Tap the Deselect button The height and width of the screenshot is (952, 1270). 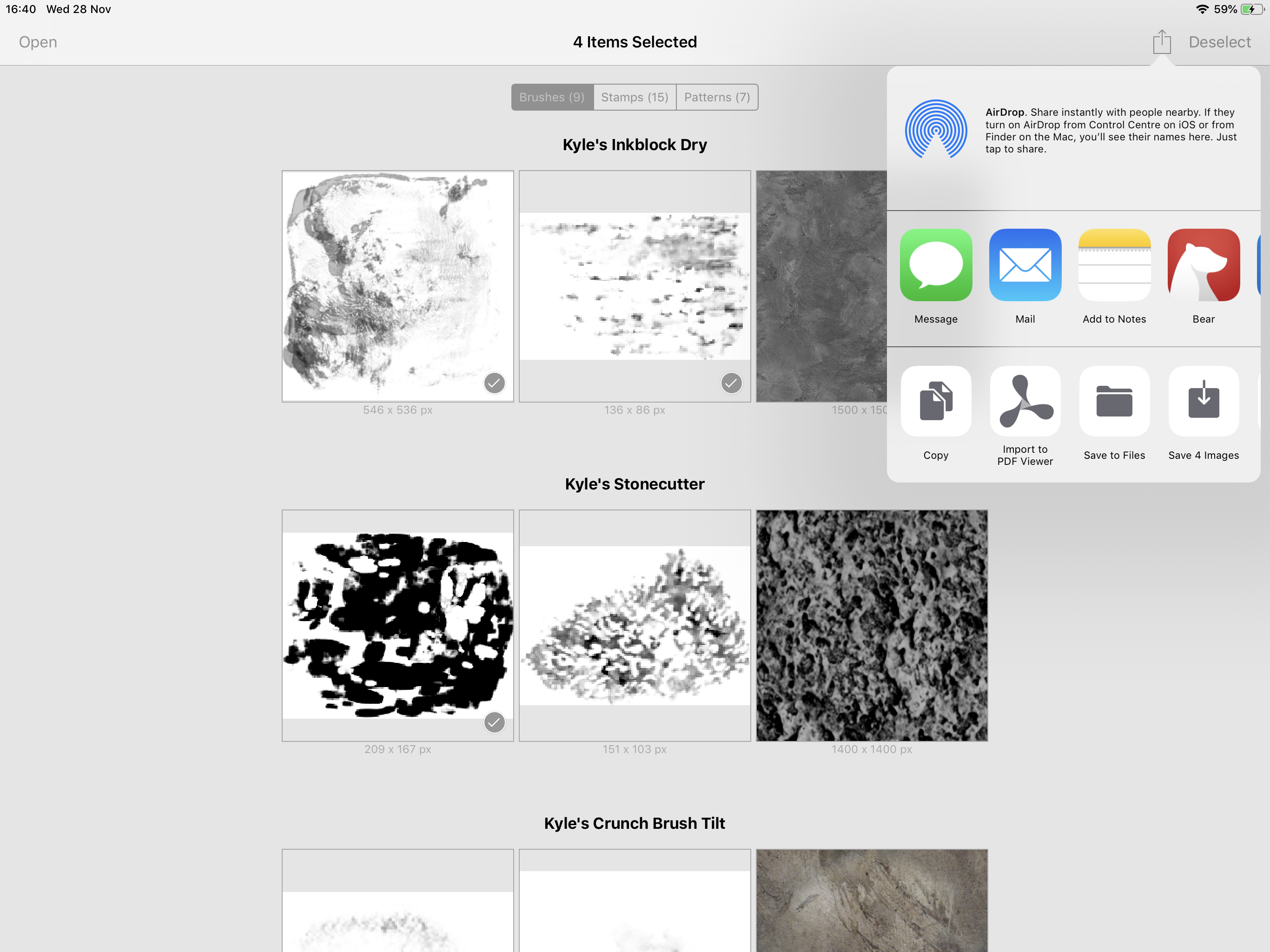(x=1219, y=42)
